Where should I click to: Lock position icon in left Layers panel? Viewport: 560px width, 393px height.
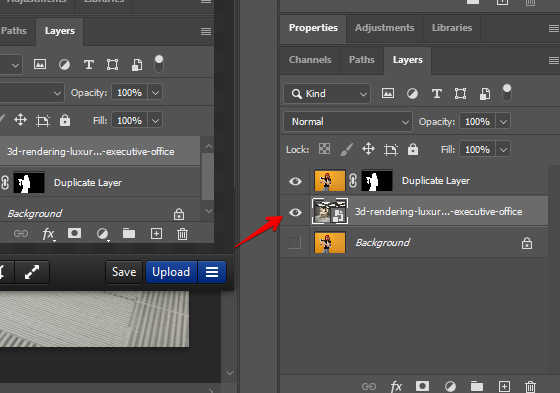pyautogui.click(x=20, y=120)
